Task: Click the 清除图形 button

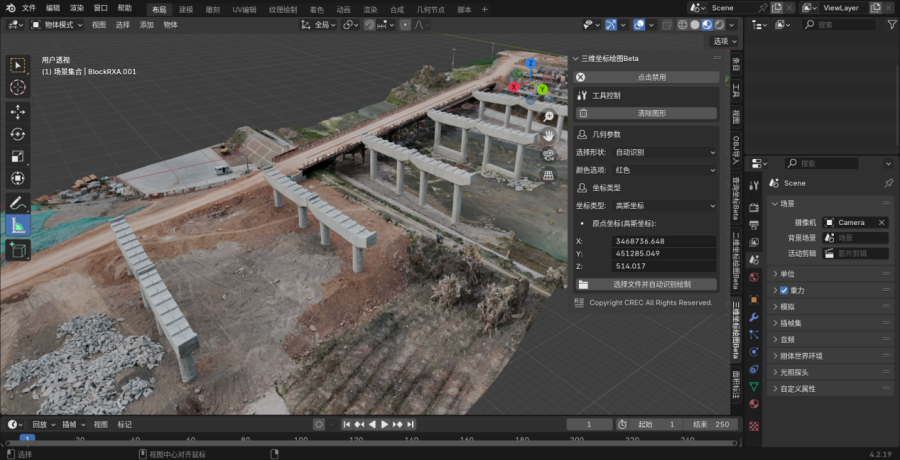Action: coord(650,113)
